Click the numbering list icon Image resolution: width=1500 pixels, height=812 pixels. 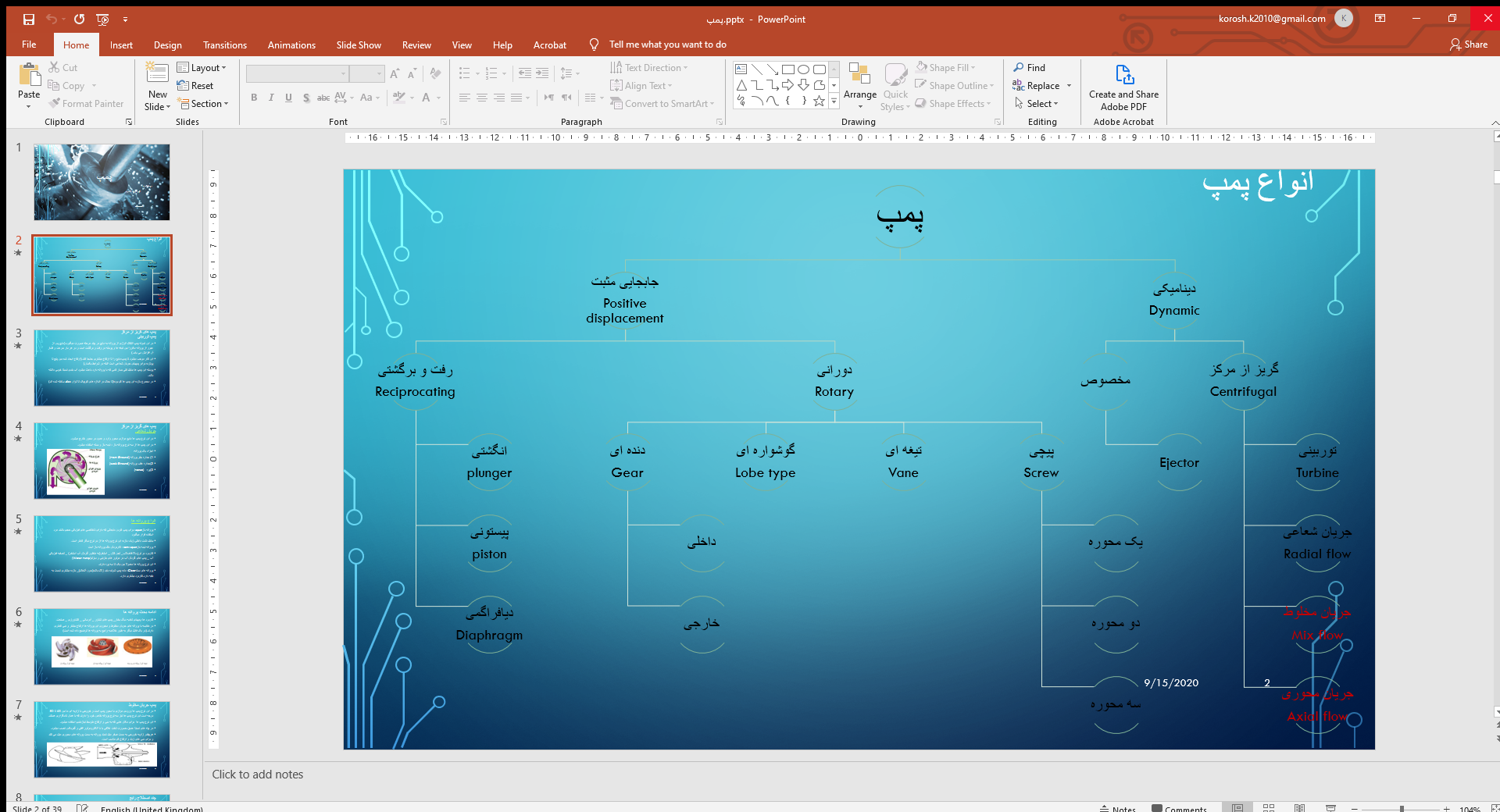tap(491, 73)
